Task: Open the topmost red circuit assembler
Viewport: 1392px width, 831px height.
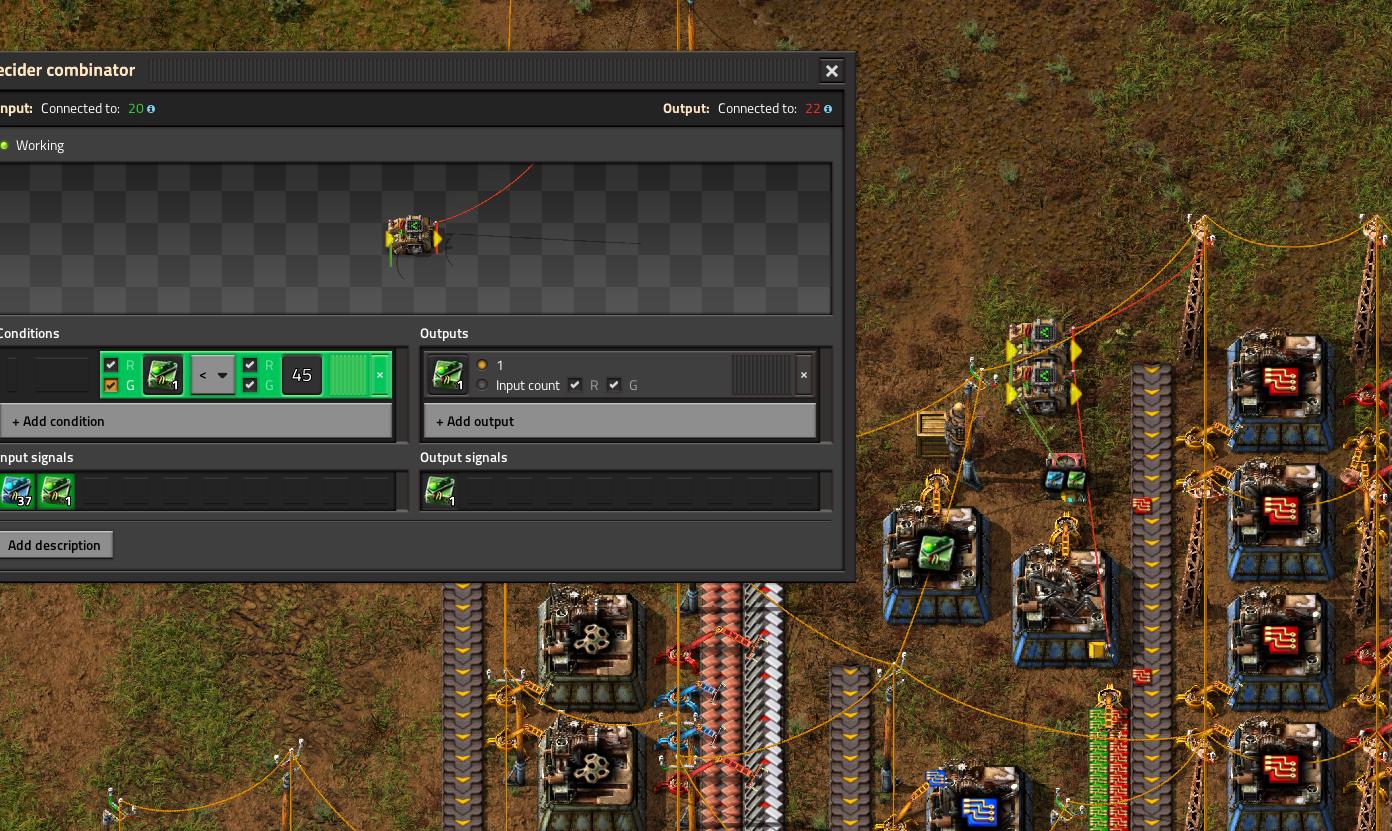Action: pyautogui.click(x=1280, y=392)
